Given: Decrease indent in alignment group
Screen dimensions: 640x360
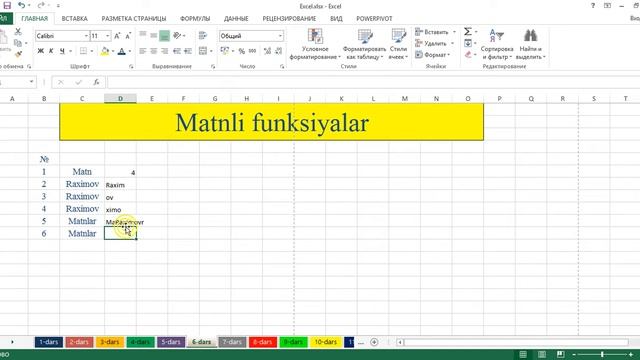Looking at the screenshot, I should [177, 51].
